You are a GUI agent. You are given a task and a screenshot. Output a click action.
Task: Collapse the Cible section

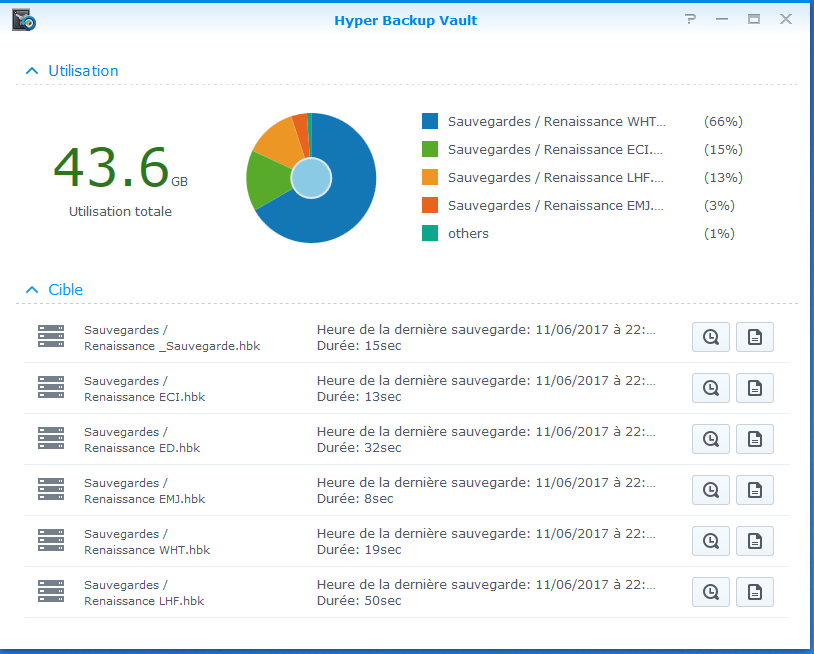(32, 290)
